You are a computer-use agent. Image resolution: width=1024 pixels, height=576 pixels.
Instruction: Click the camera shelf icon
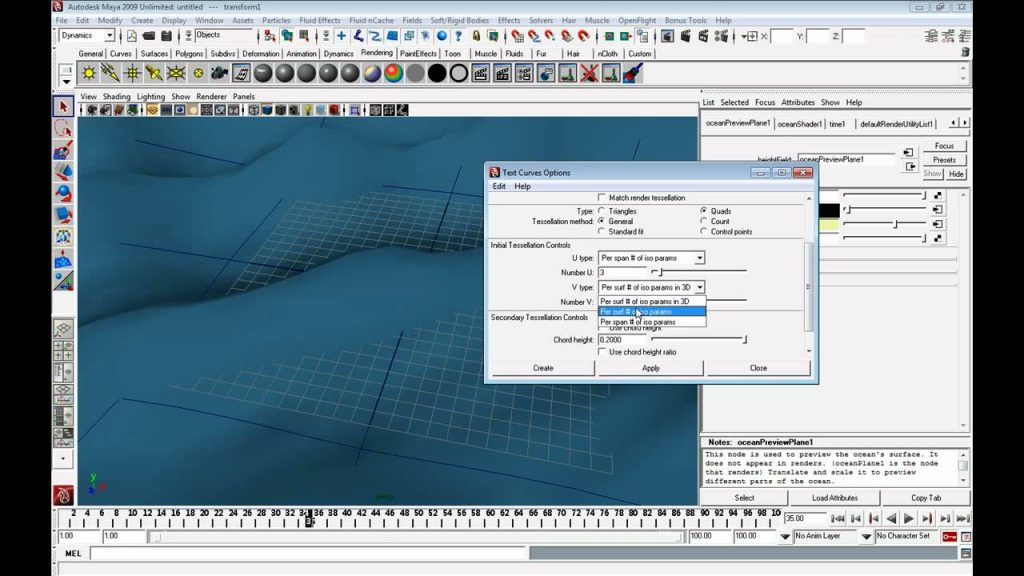(x=219, y=73)
